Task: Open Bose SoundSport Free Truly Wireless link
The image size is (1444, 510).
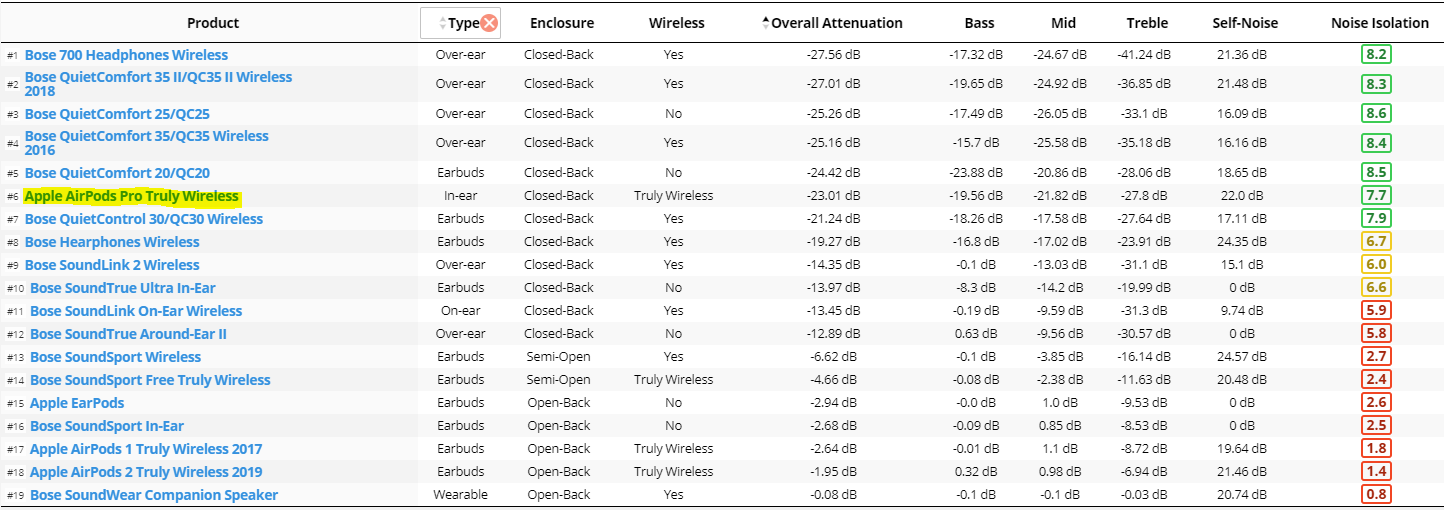Action: click(x=150, y=380)
